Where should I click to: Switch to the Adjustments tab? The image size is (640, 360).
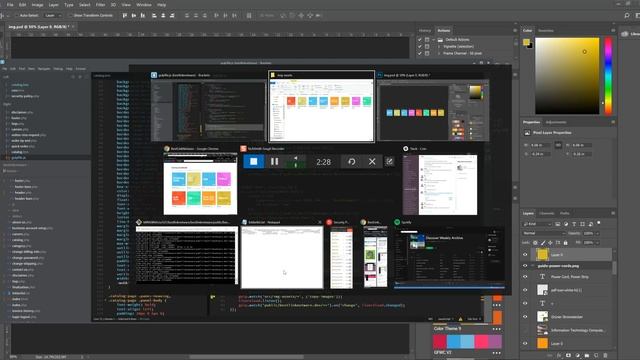tap(556, 122)
